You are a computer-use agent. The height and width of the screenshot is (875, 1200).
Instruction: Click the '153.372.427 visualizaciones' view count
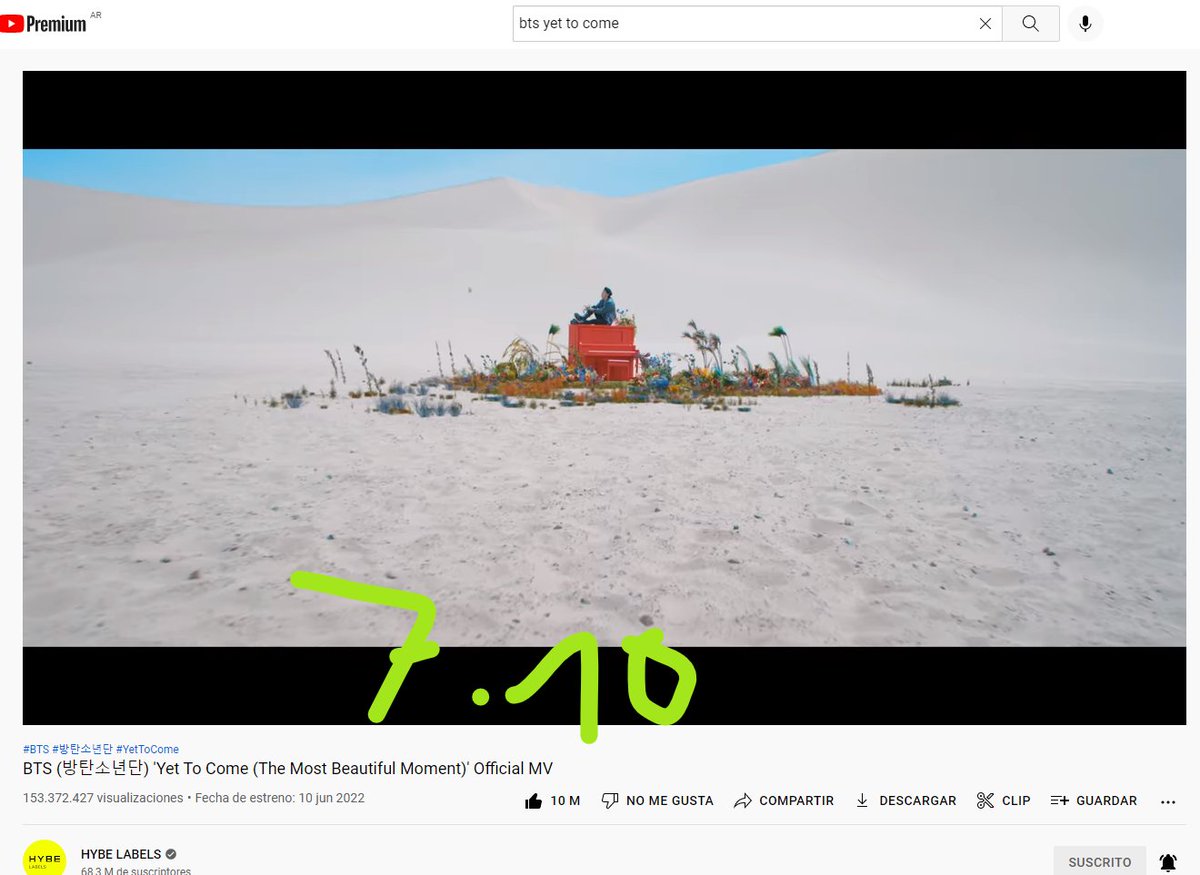point(103,798)
